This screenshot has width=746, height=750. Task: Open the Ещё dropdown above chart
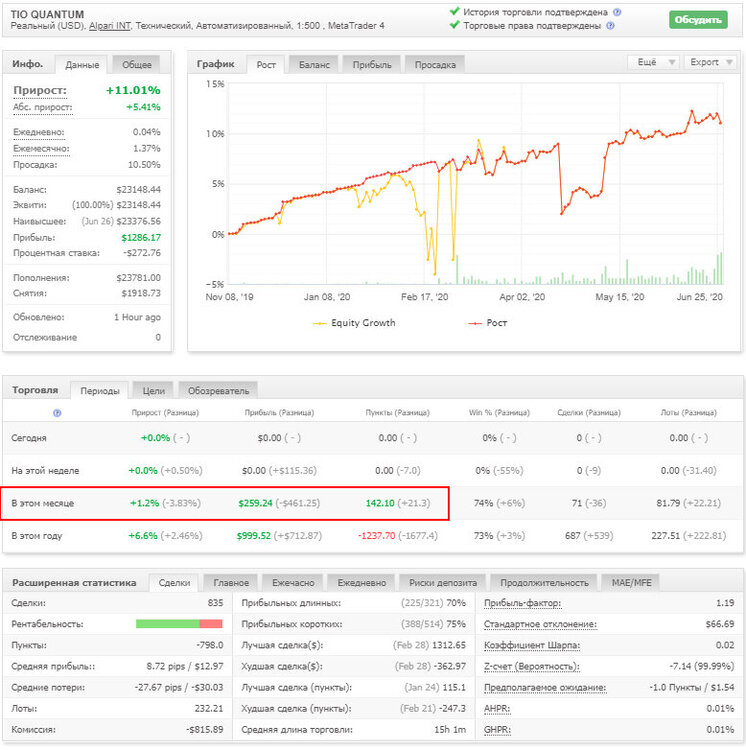653,62
